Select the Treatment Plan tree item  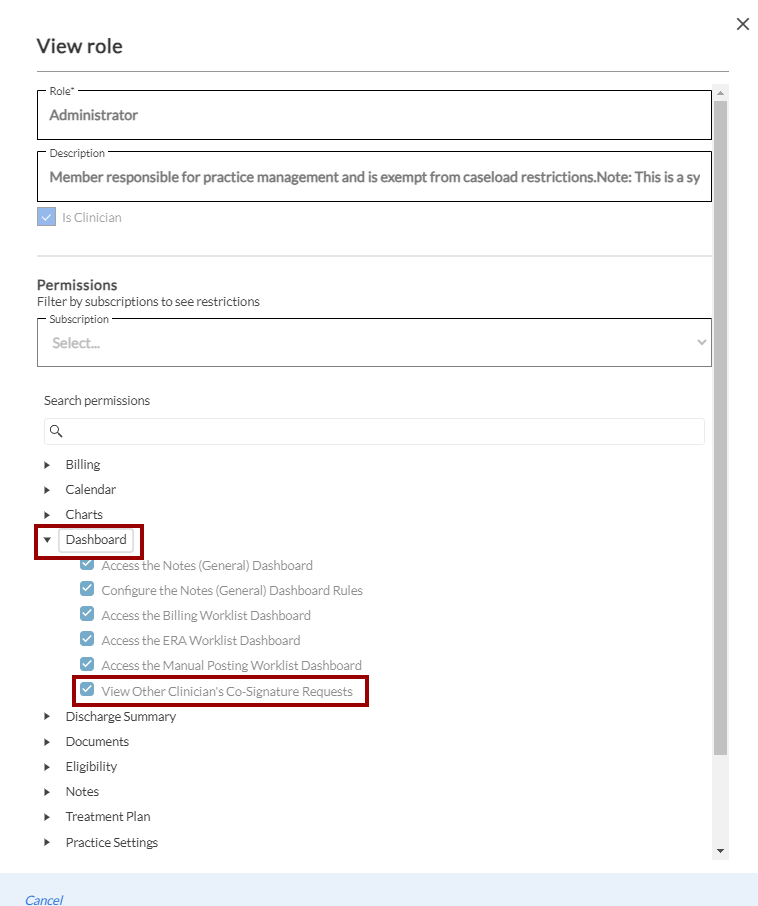coord(108,817)
